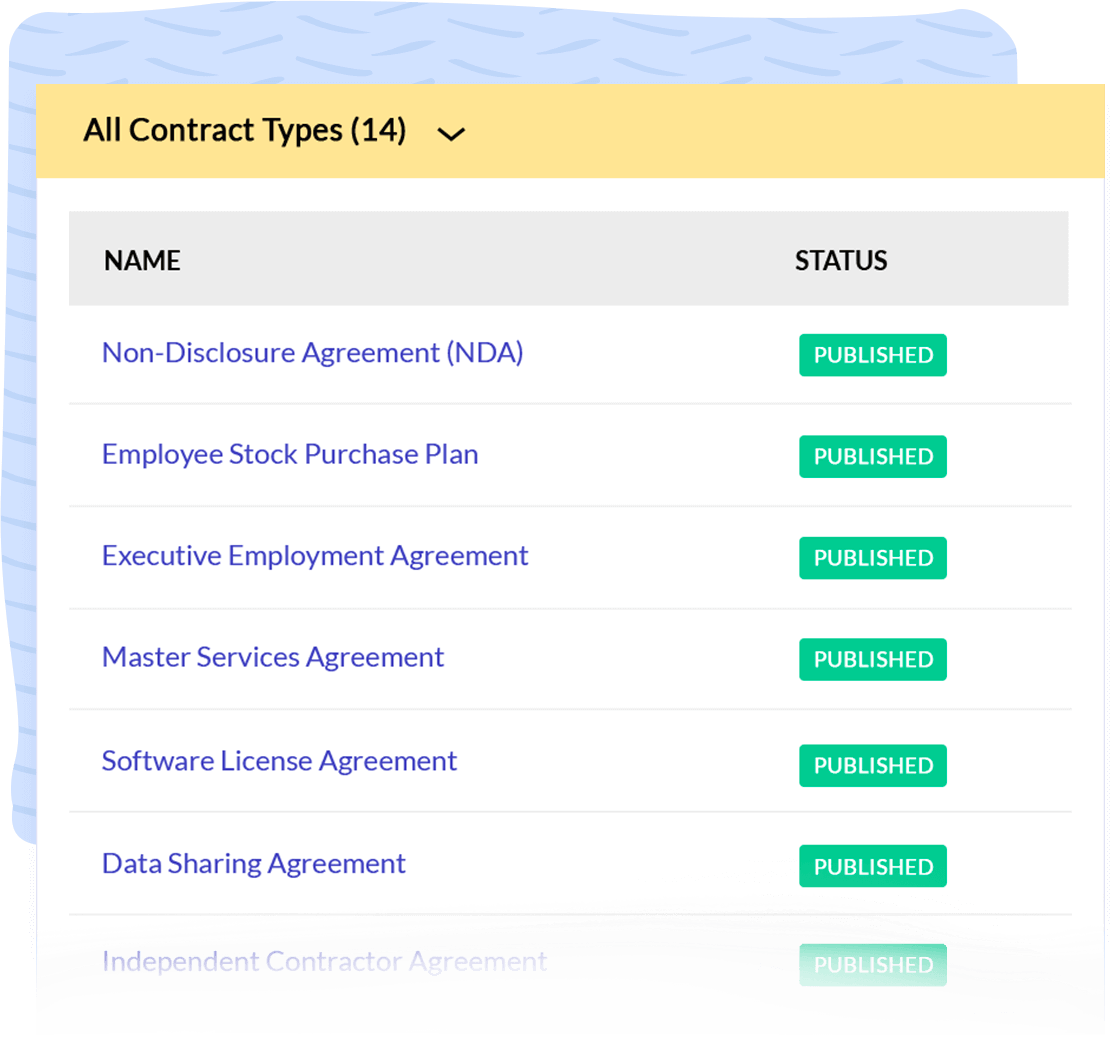Click Published status of Software License Agreement
Viewport: 1120px width, 1047px height.
coord(872,766)
